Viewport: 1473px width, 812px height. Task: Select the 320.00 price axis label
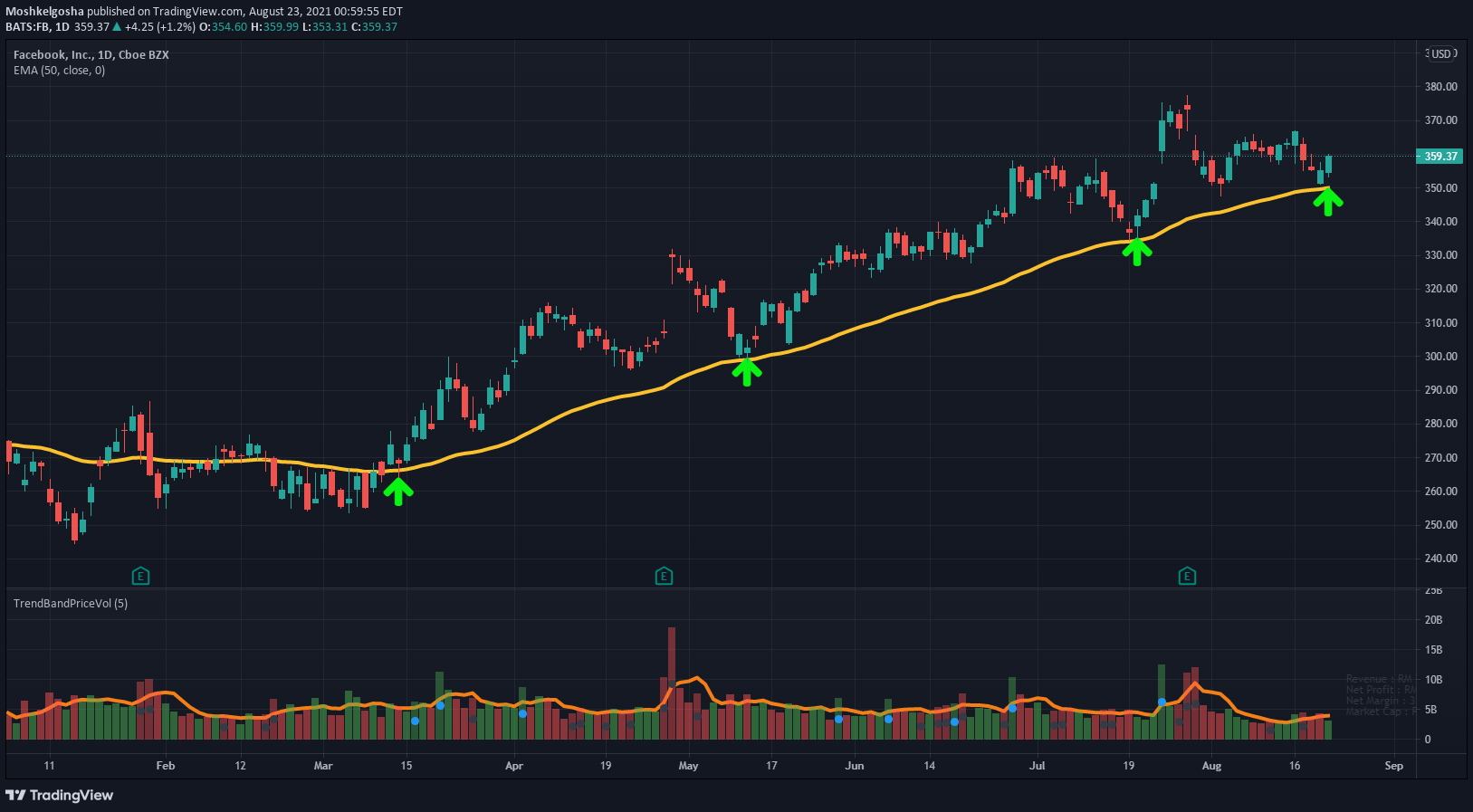coord(1441,289)
